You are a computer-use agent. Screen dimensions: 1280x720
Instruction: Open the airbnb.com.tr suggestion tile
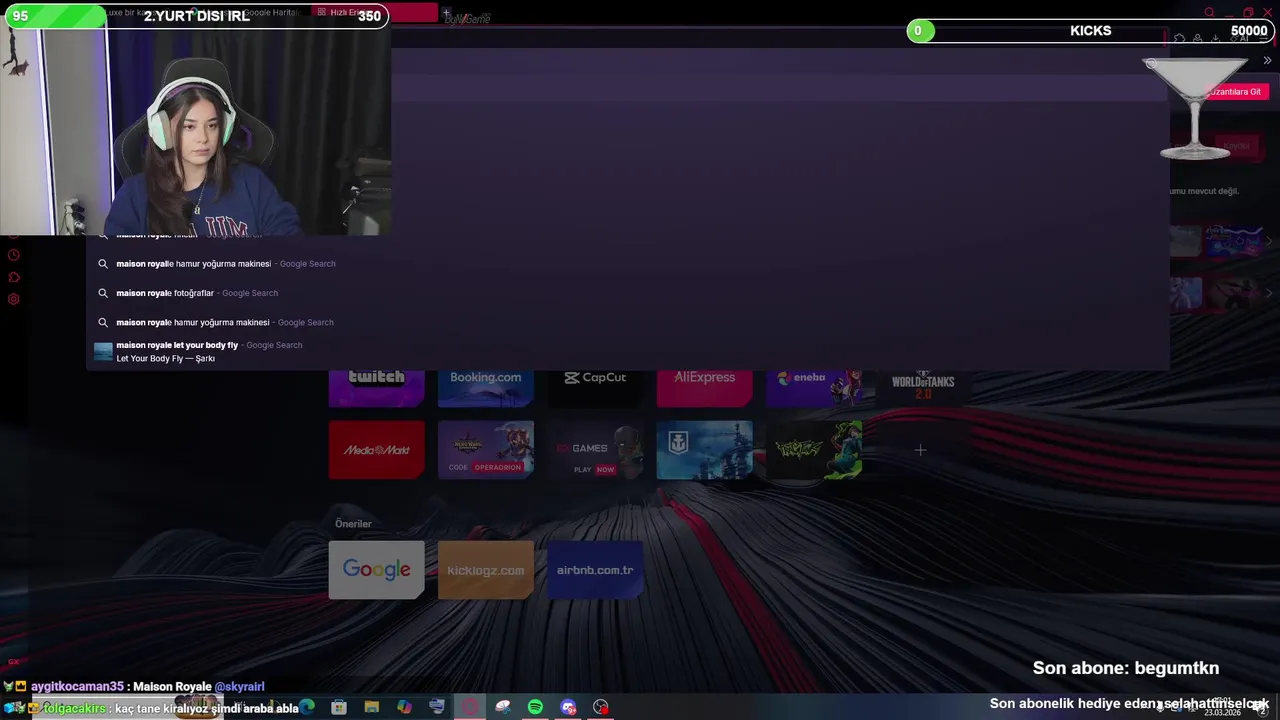(595, 570)
